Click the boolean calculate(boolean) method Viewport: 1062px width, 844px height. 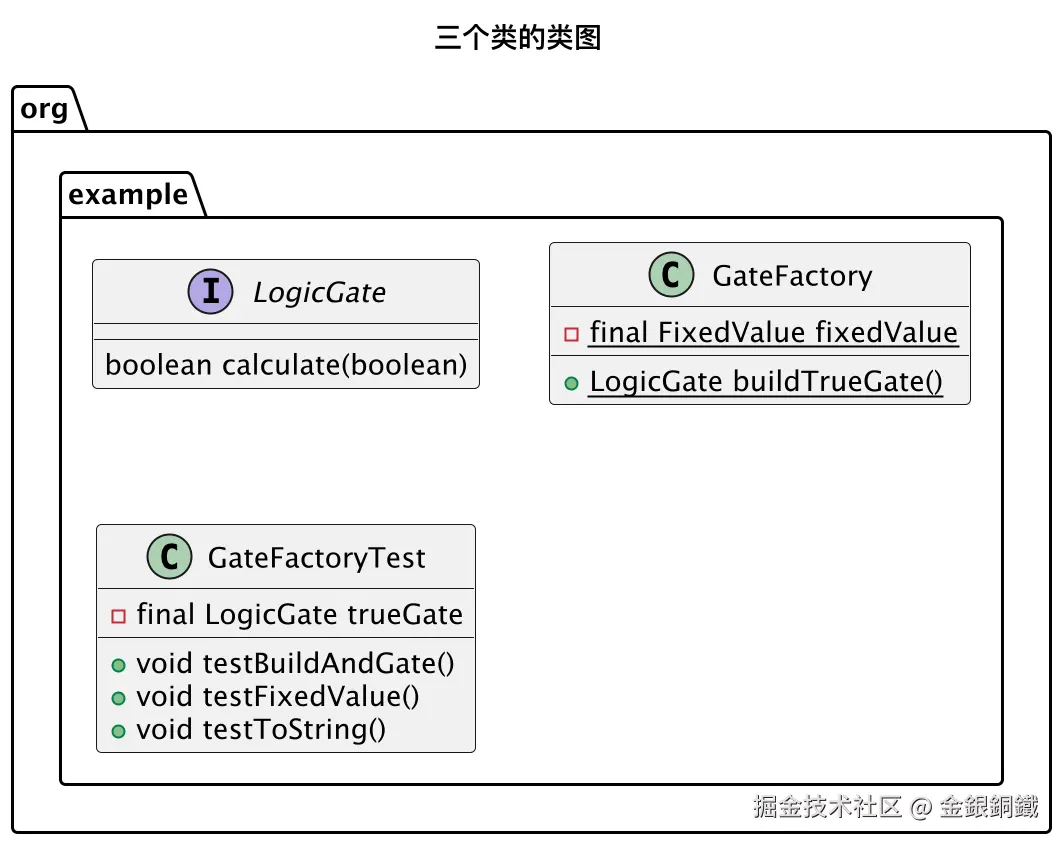coord(286,365)
